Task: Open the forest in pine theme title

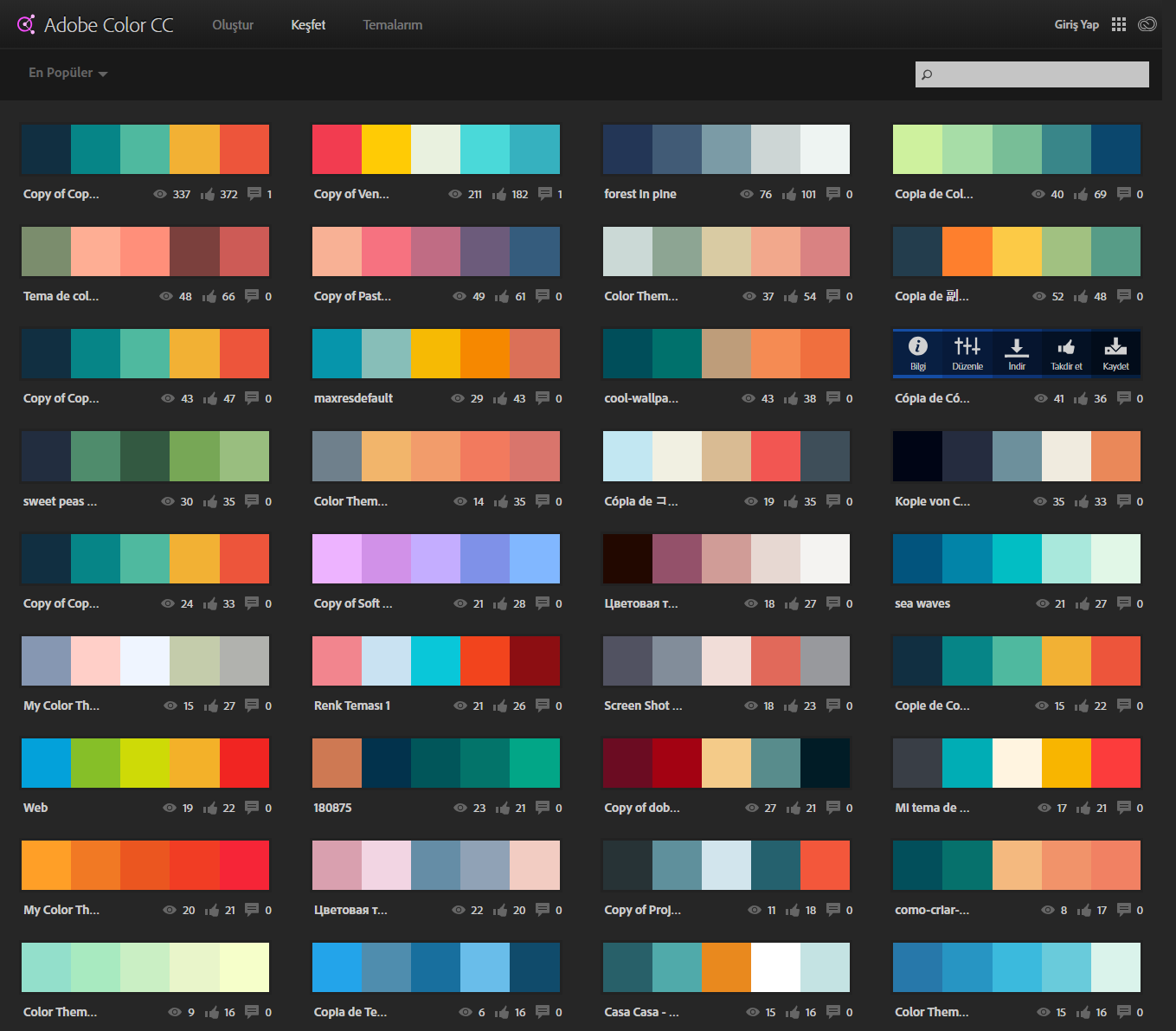Action: point(640,194)
